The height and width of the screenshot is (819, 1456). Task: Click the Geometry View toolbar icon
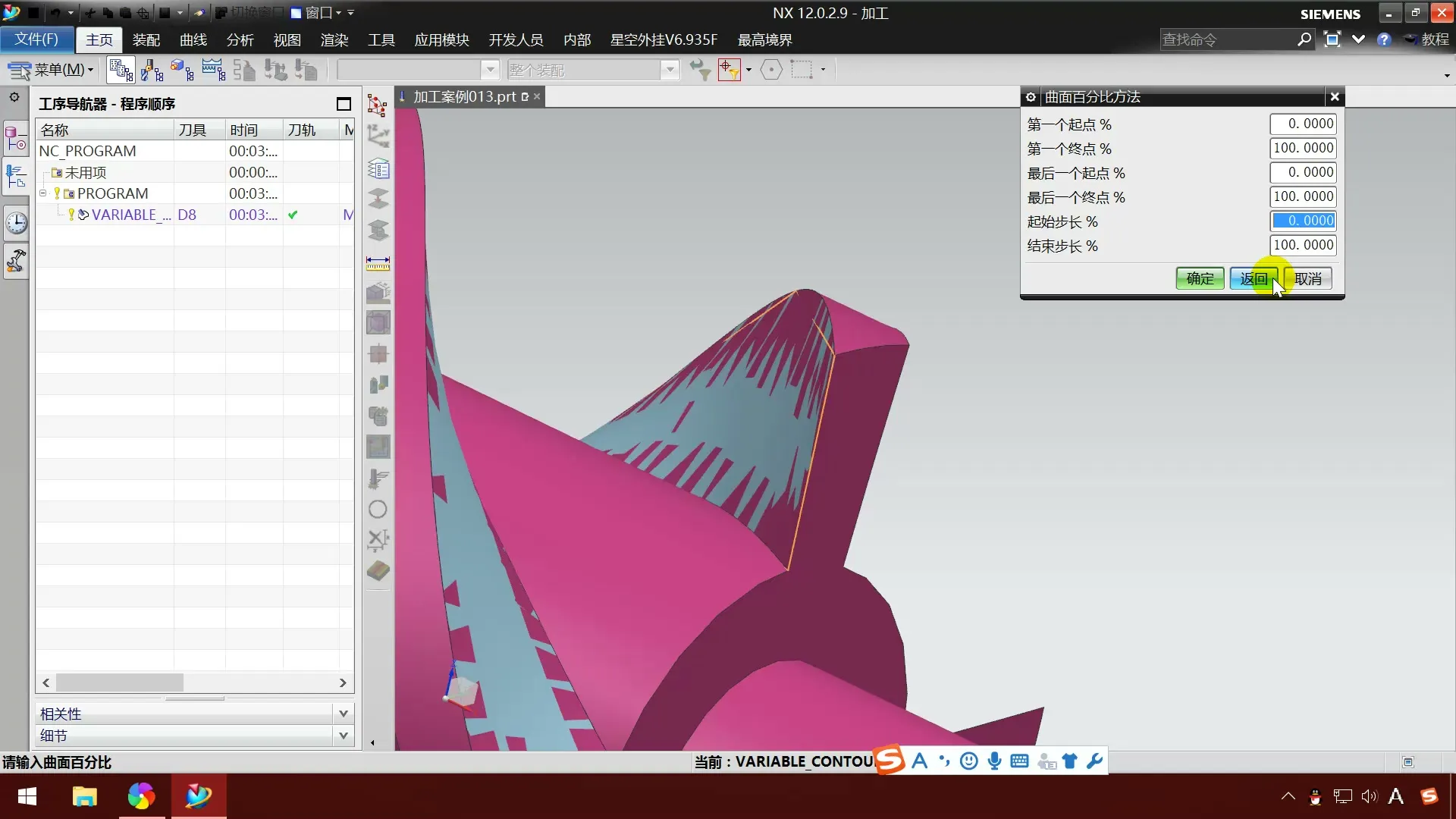tap(182, 71)
